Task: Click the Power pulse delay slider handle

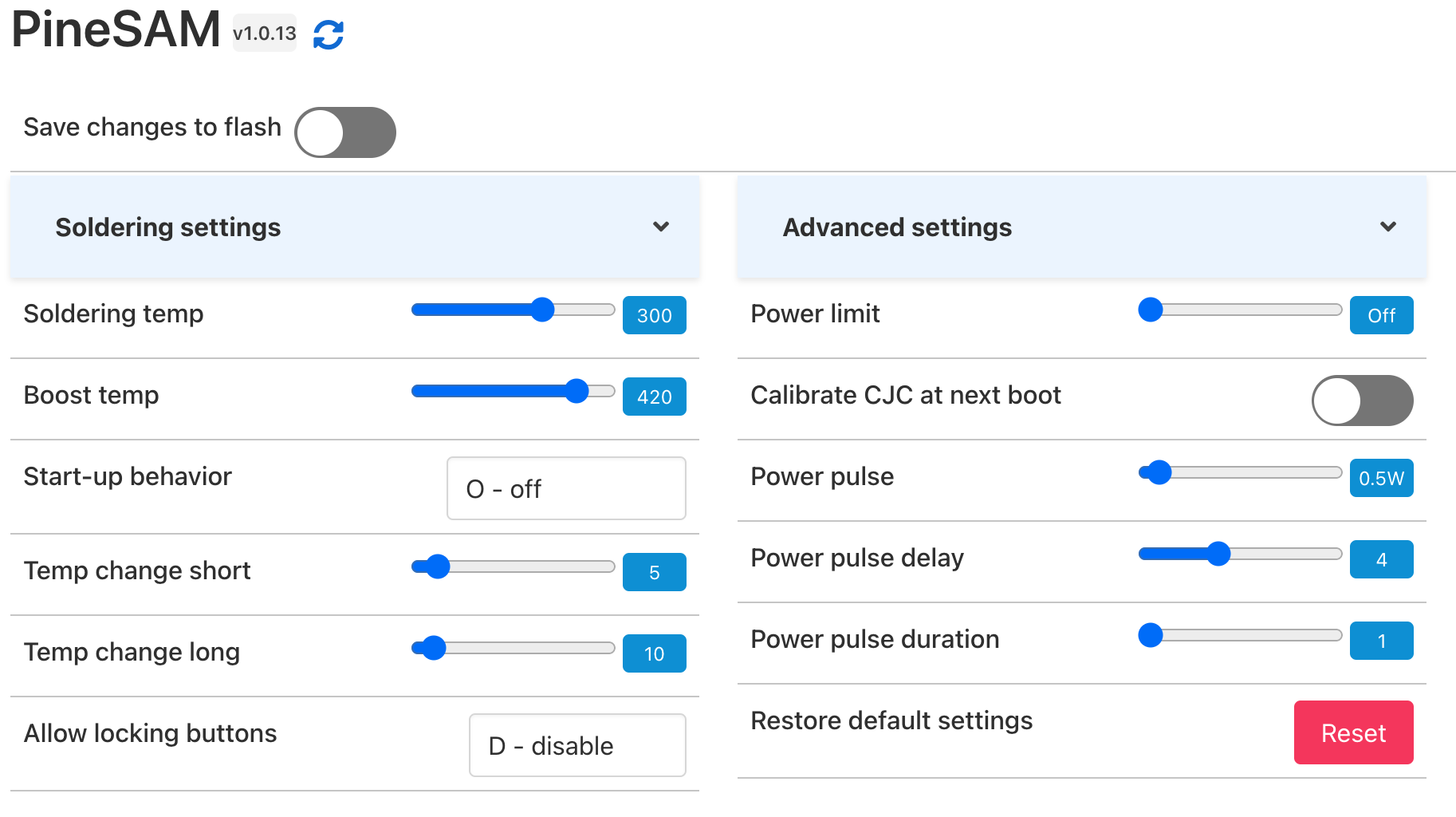Action: point(1218,553)
